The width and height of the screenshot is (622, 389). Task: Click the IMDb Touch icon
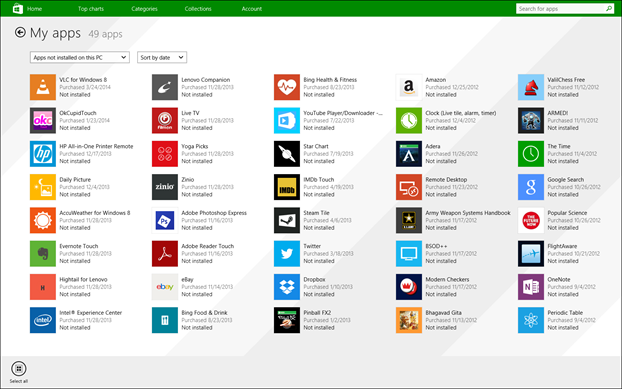[x=287, y=187]
